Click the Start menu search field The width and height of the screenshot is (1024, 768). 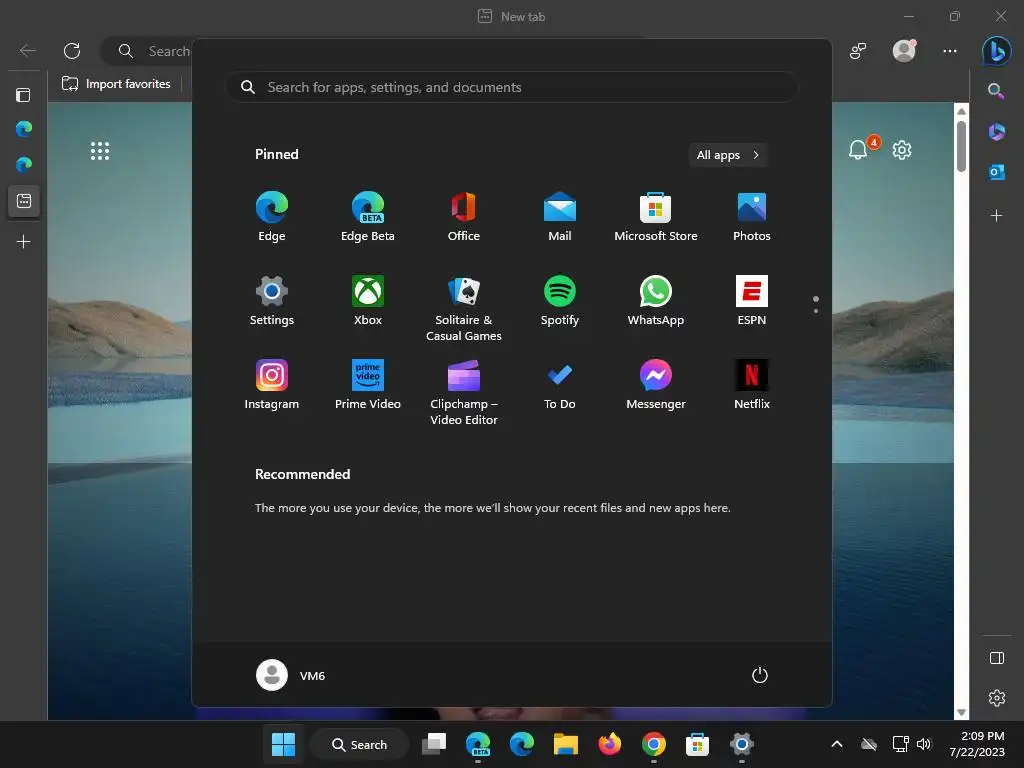tap(511, 87)
